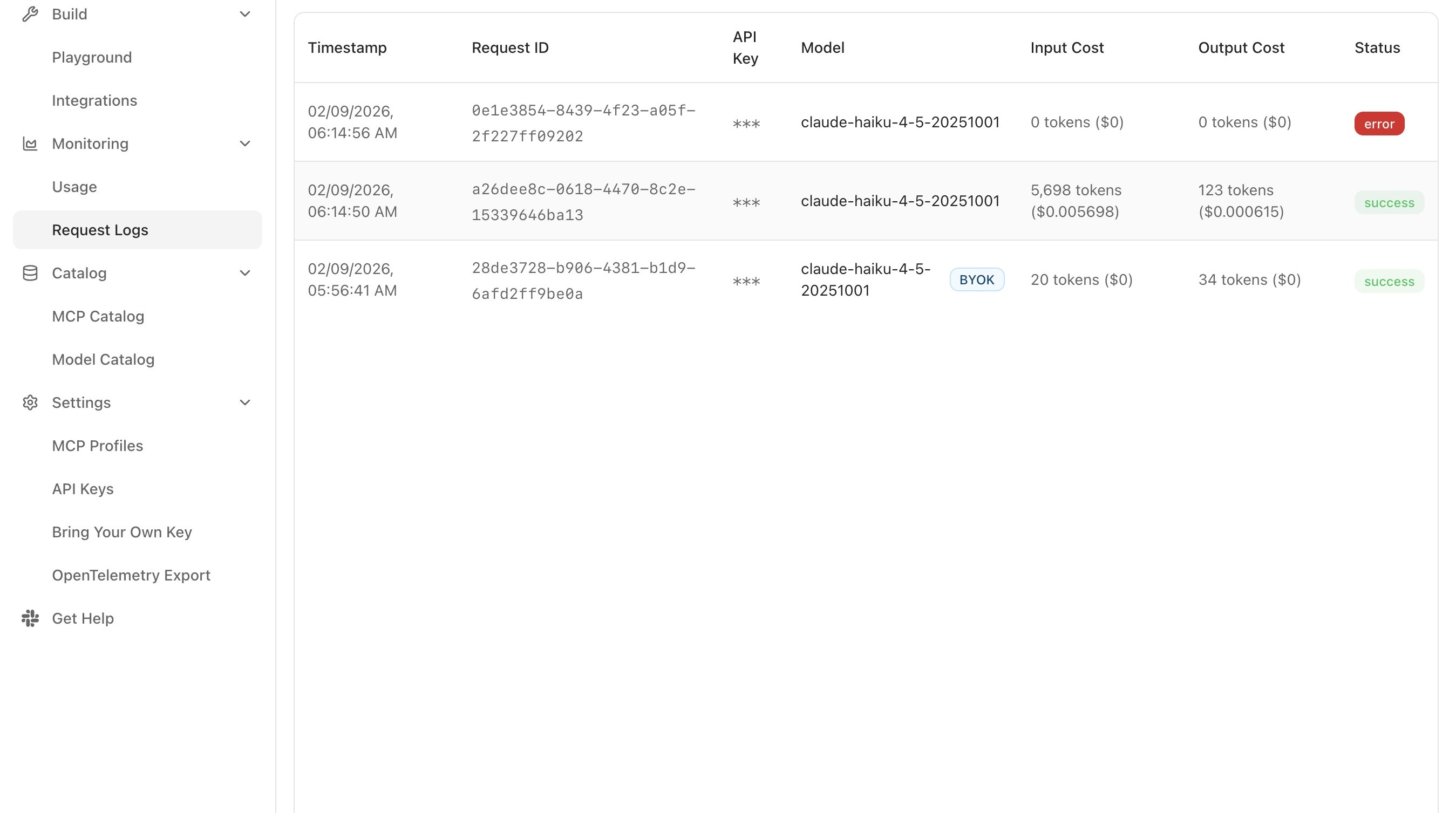Click success badge in 05:56:41 AM row

click(1389, 281)
